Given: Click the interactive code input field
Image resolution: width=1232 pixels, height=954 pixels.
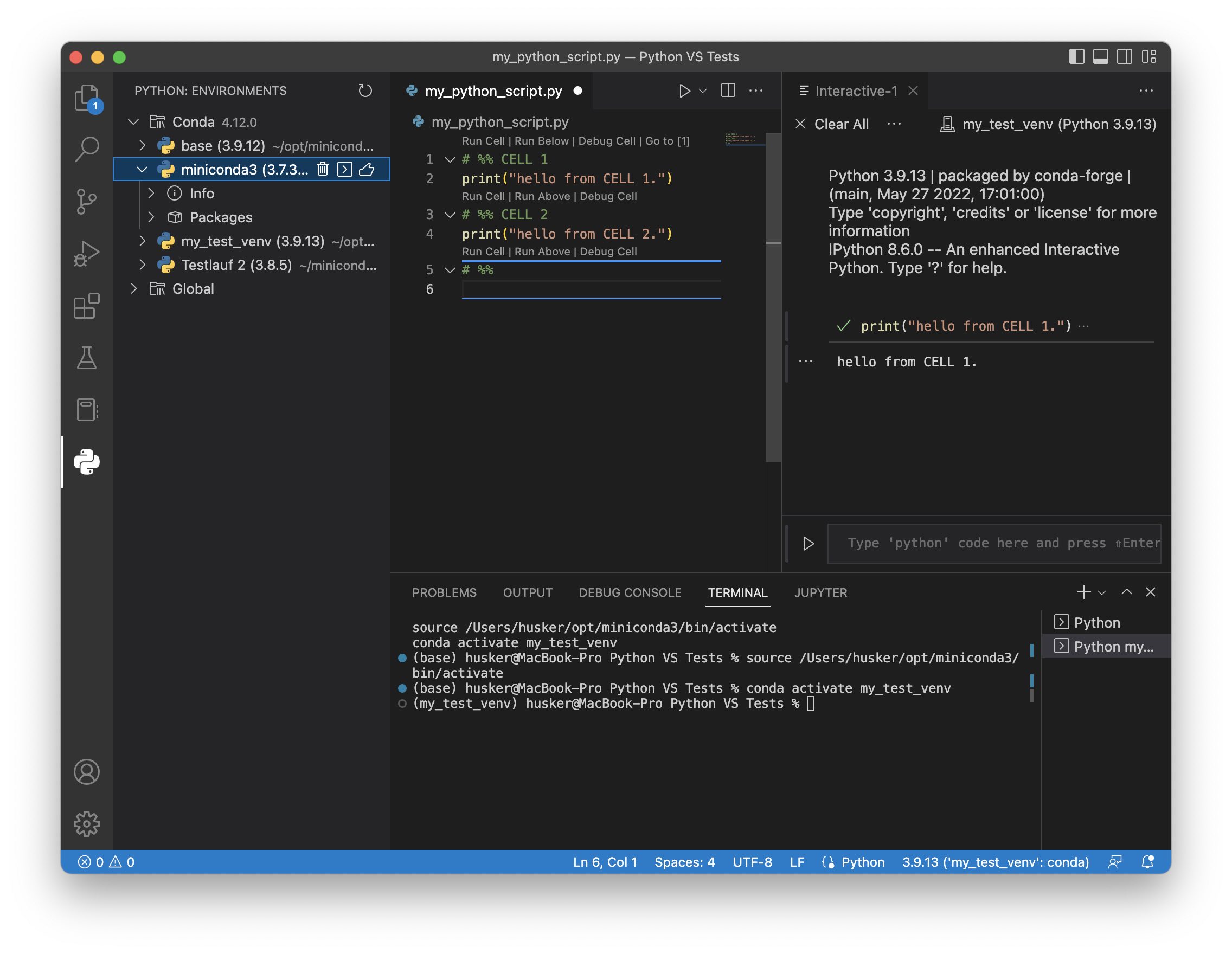Looking at the screenshot, I should (x=994, y=544).
